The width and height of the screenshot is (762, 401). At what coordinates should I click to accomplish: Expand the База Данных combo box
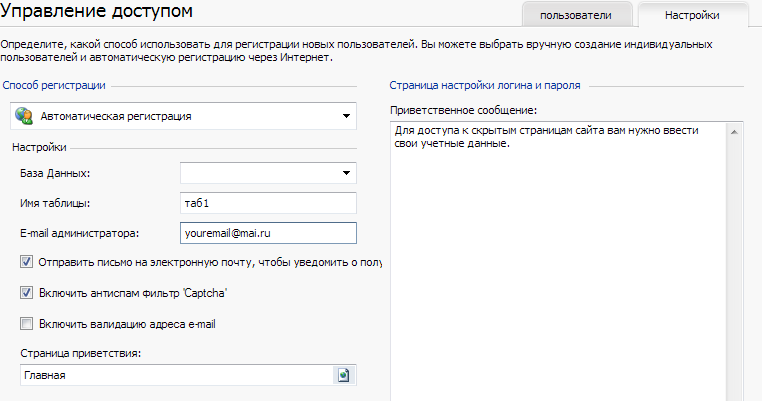click(268, 173)
